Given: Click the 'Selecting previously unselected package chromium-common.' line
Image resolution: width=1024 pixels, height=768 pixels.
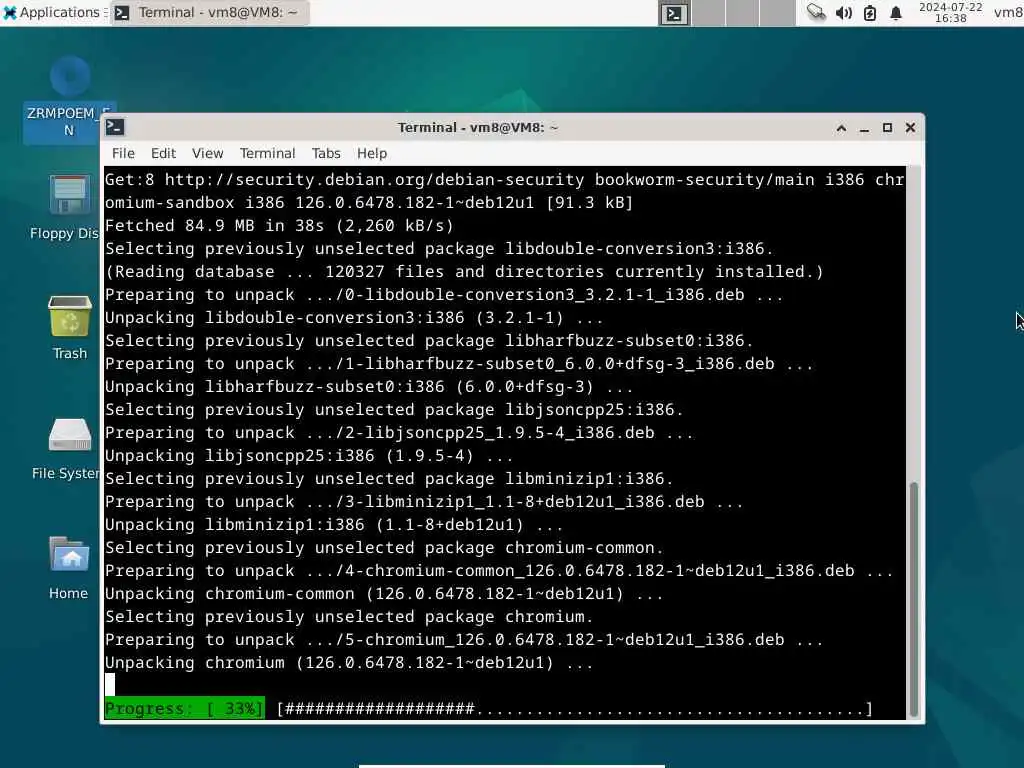Looking at the screenshot, I should click(x=384, y=547).
